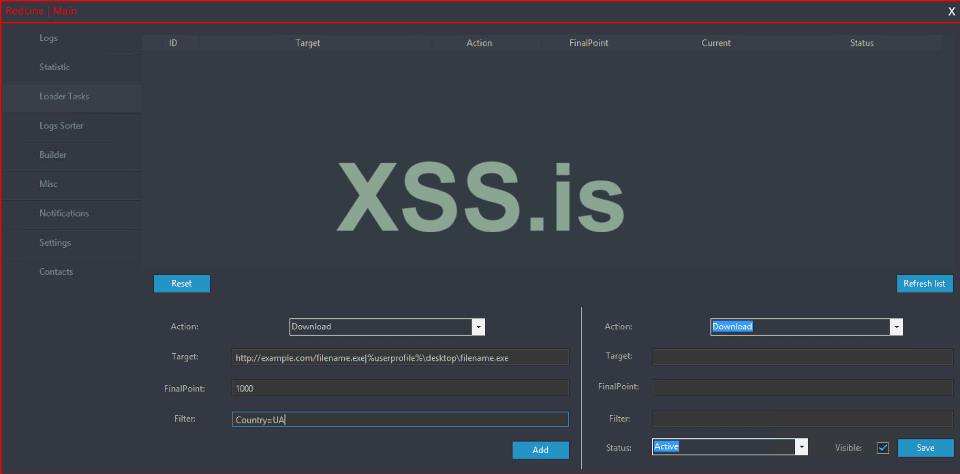Focus the FinalPoint field containing 1000
The height and width of the screenshot is (474, 960).
point(400,388)
